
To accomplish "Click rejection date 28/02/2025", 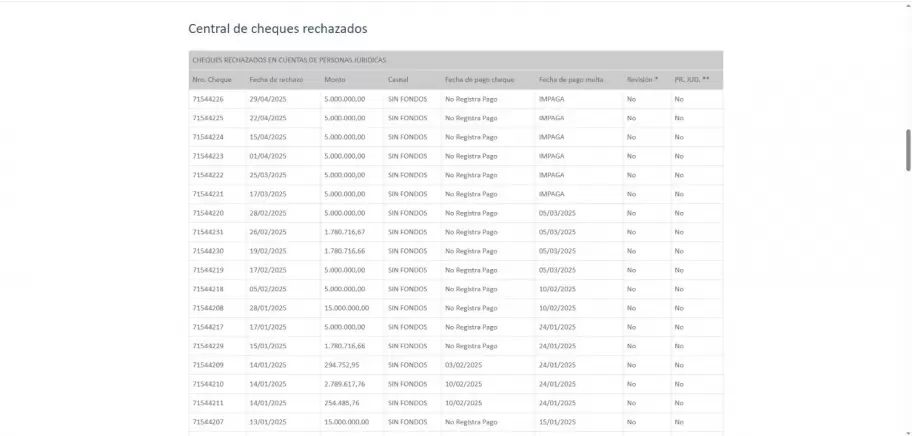I will click(x=268, y=213).
